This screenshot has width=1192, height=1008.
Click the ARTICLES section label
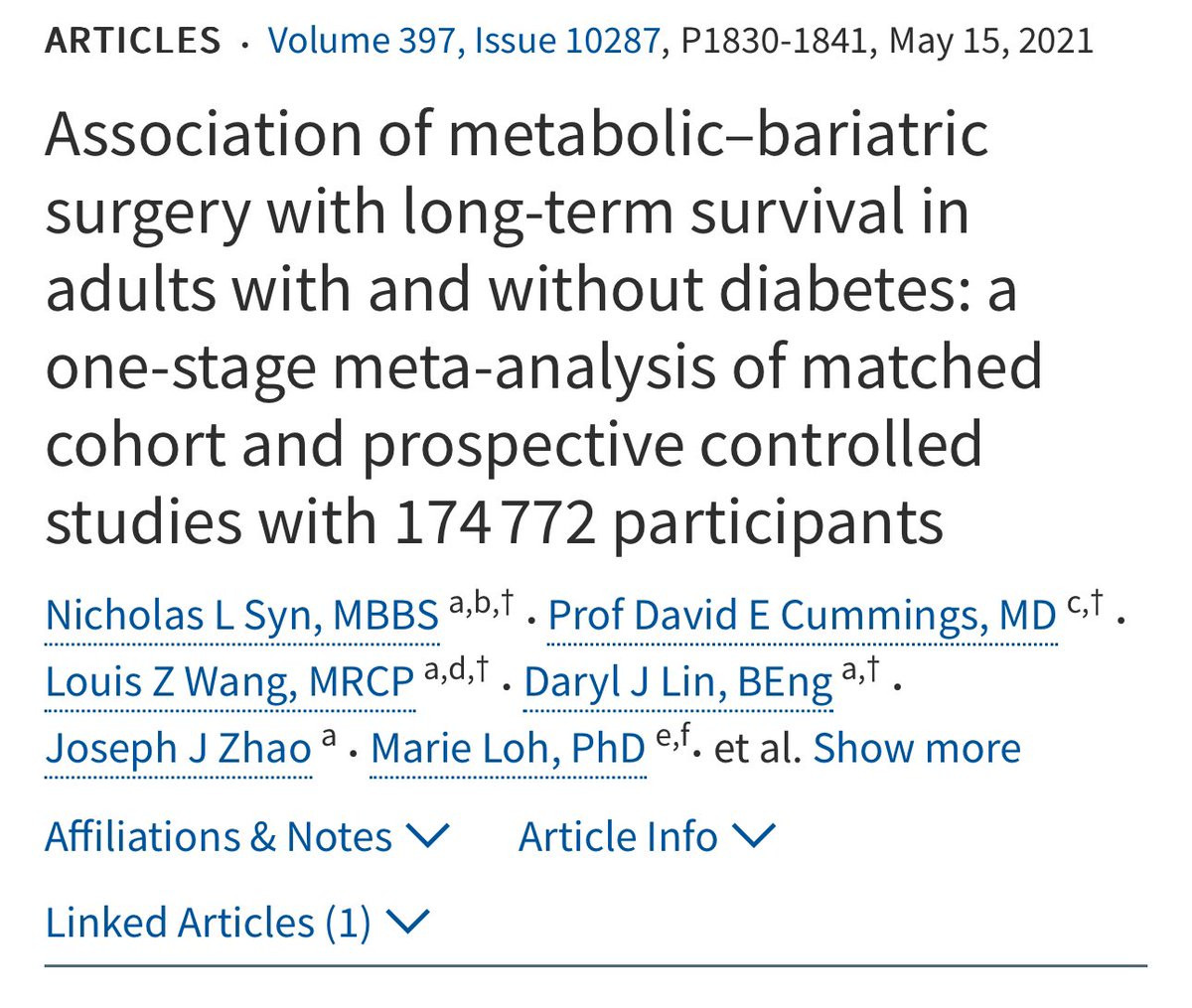tap(133, 41)
